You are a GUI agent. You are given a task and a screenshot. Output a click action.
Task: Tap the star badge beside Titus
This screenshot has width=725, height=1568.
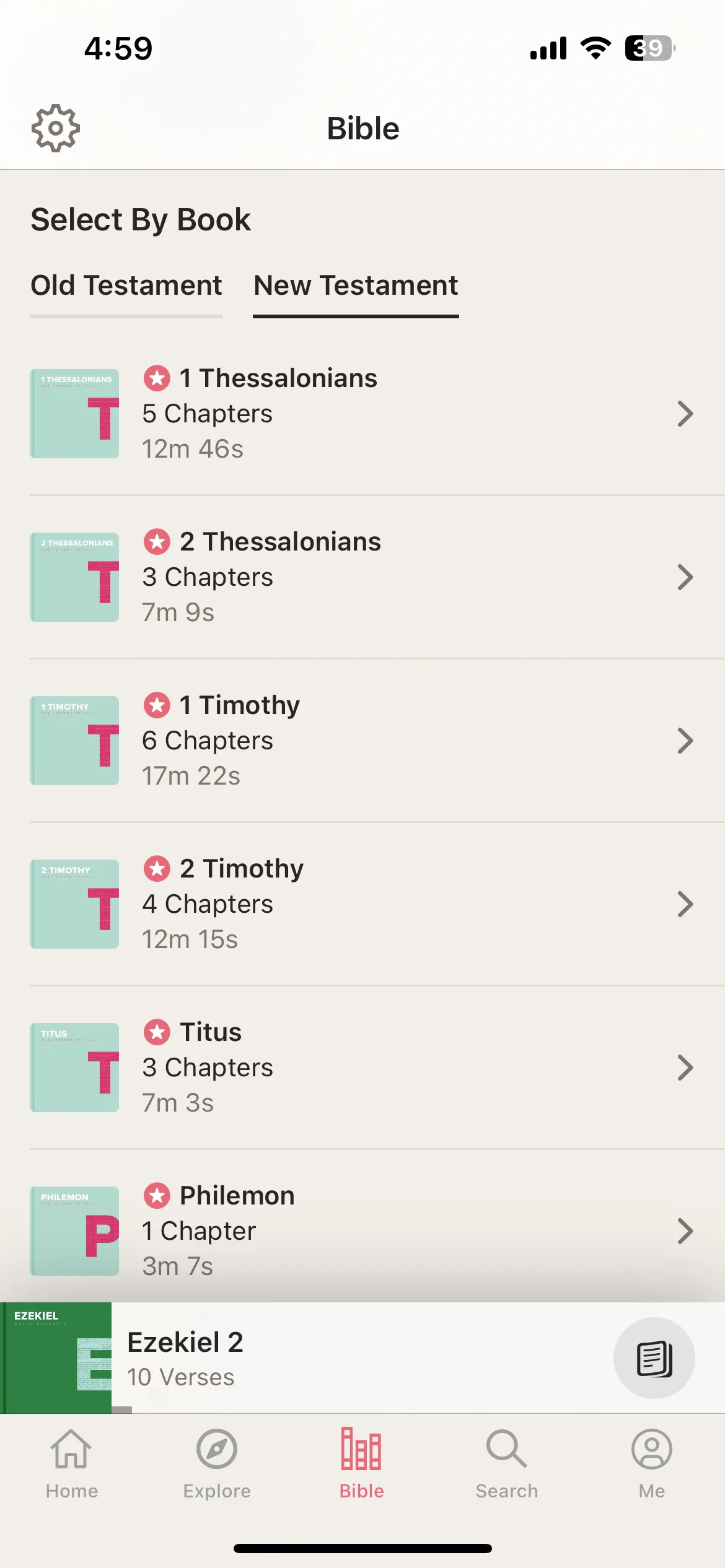click(157, 1032)
